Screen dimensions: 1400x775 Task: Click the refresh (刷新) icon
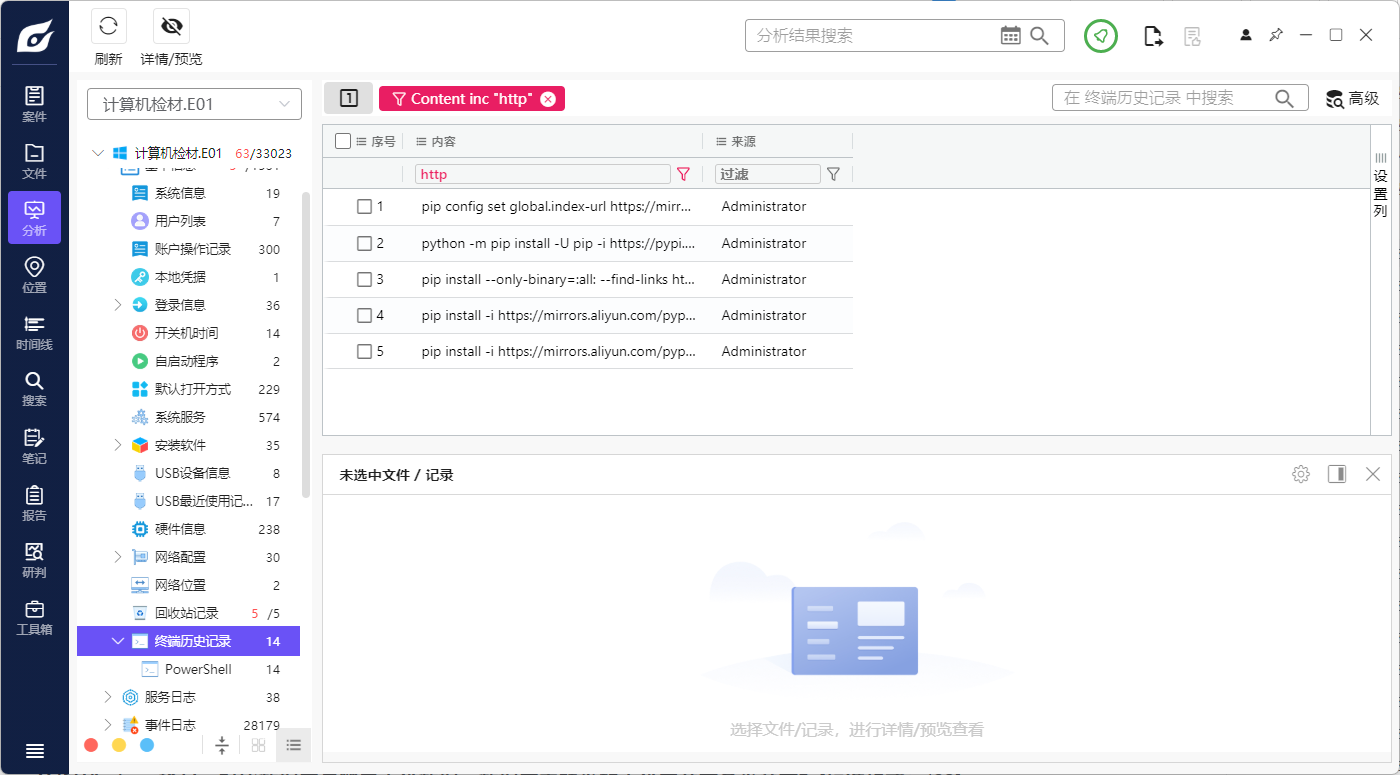tap(108, 27)
